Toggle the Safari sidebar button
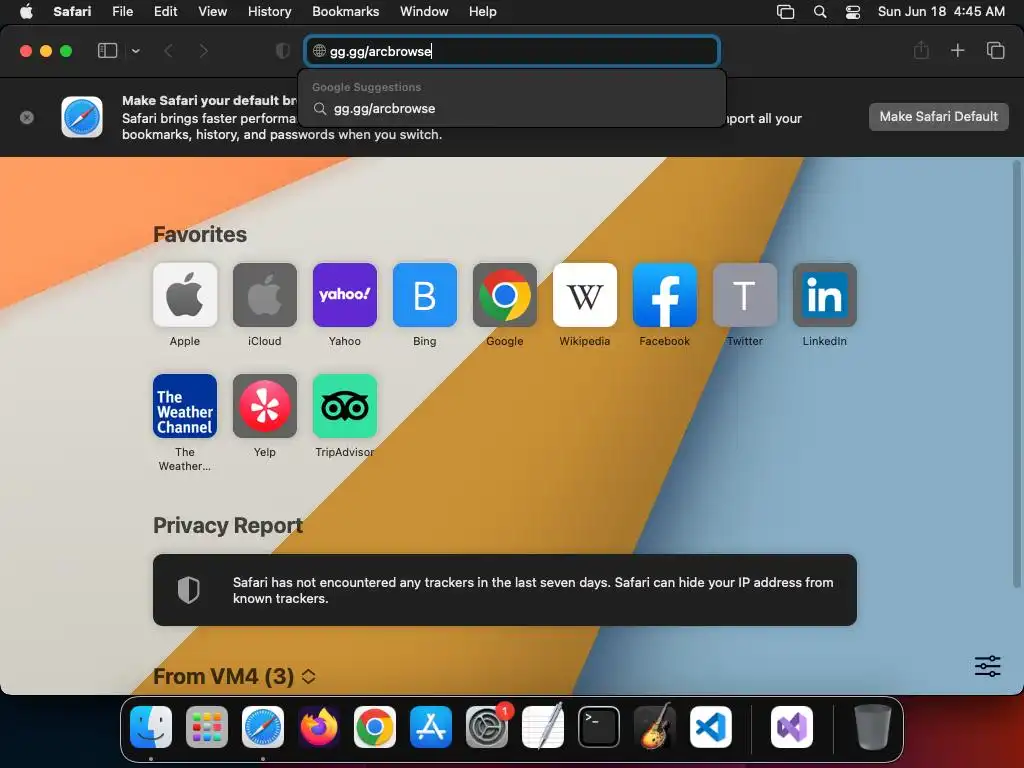This screenshot has width=1024, height=768. (x=107, y=51)
